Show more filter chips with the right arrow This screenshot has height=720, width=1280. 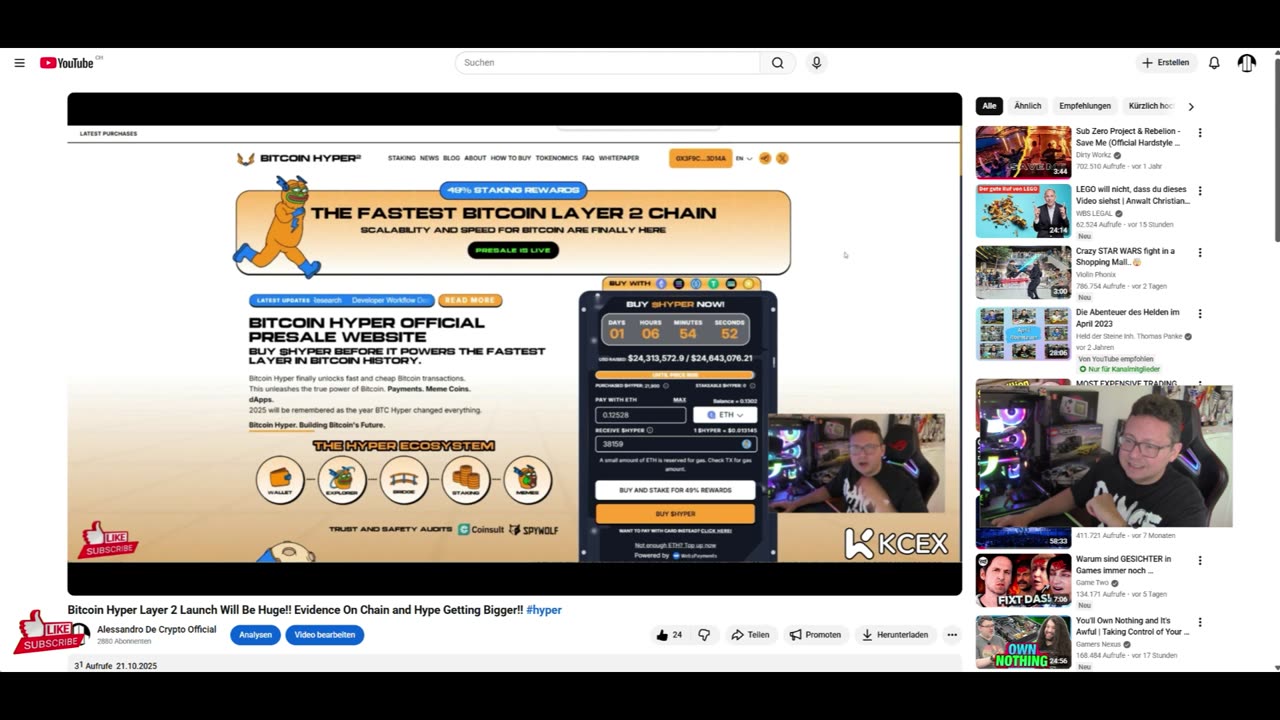click(1190, 106)
